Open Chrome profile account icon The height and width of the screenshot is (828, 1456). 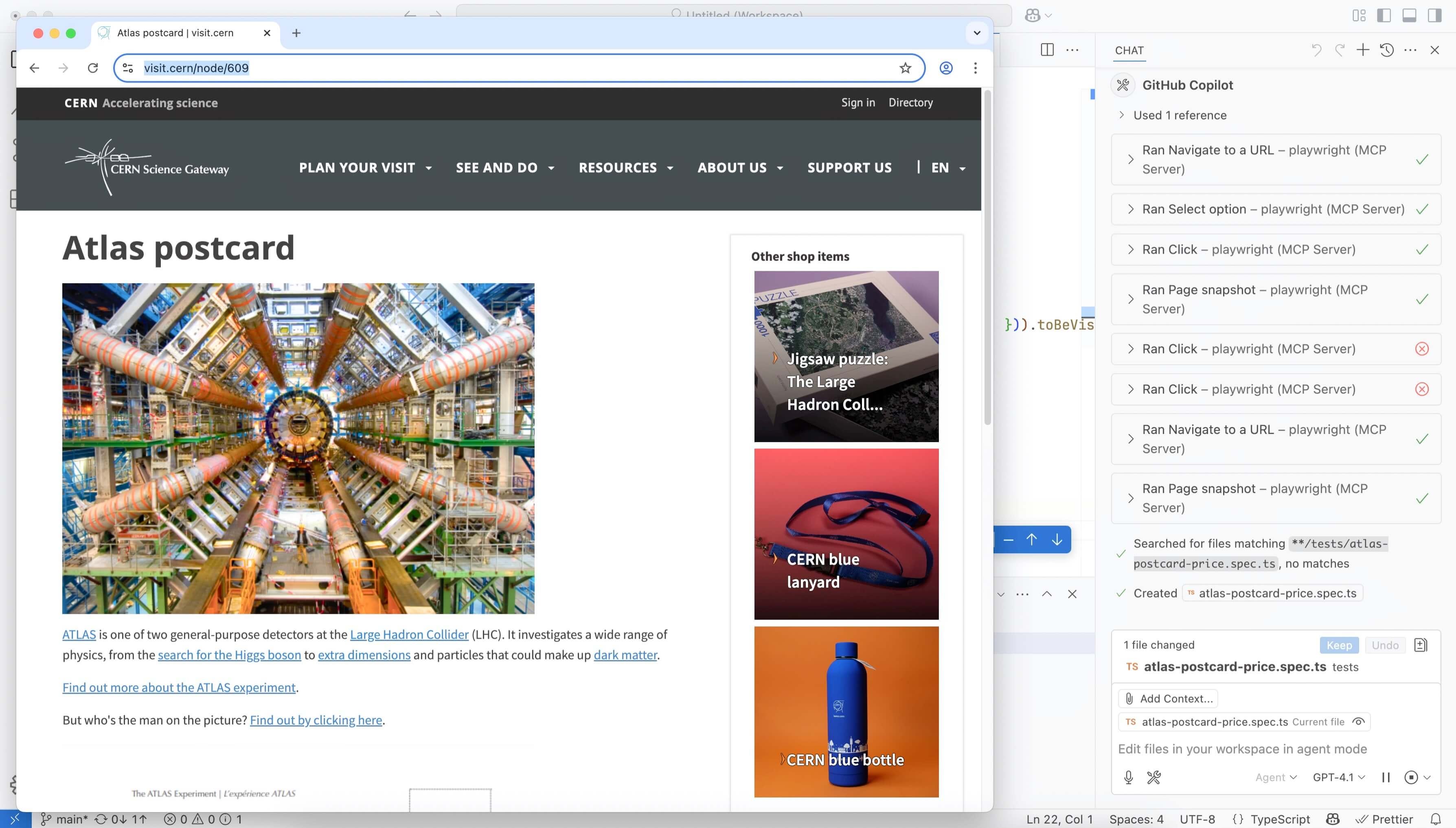pyautogui.click(x=945, y=68)
